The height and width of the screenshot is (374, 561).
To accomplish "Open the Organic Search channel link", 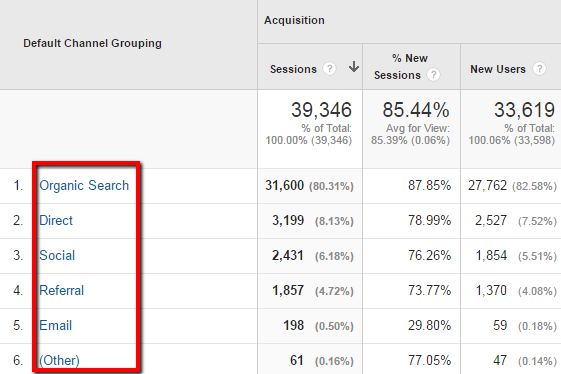I will click(84, 185).
